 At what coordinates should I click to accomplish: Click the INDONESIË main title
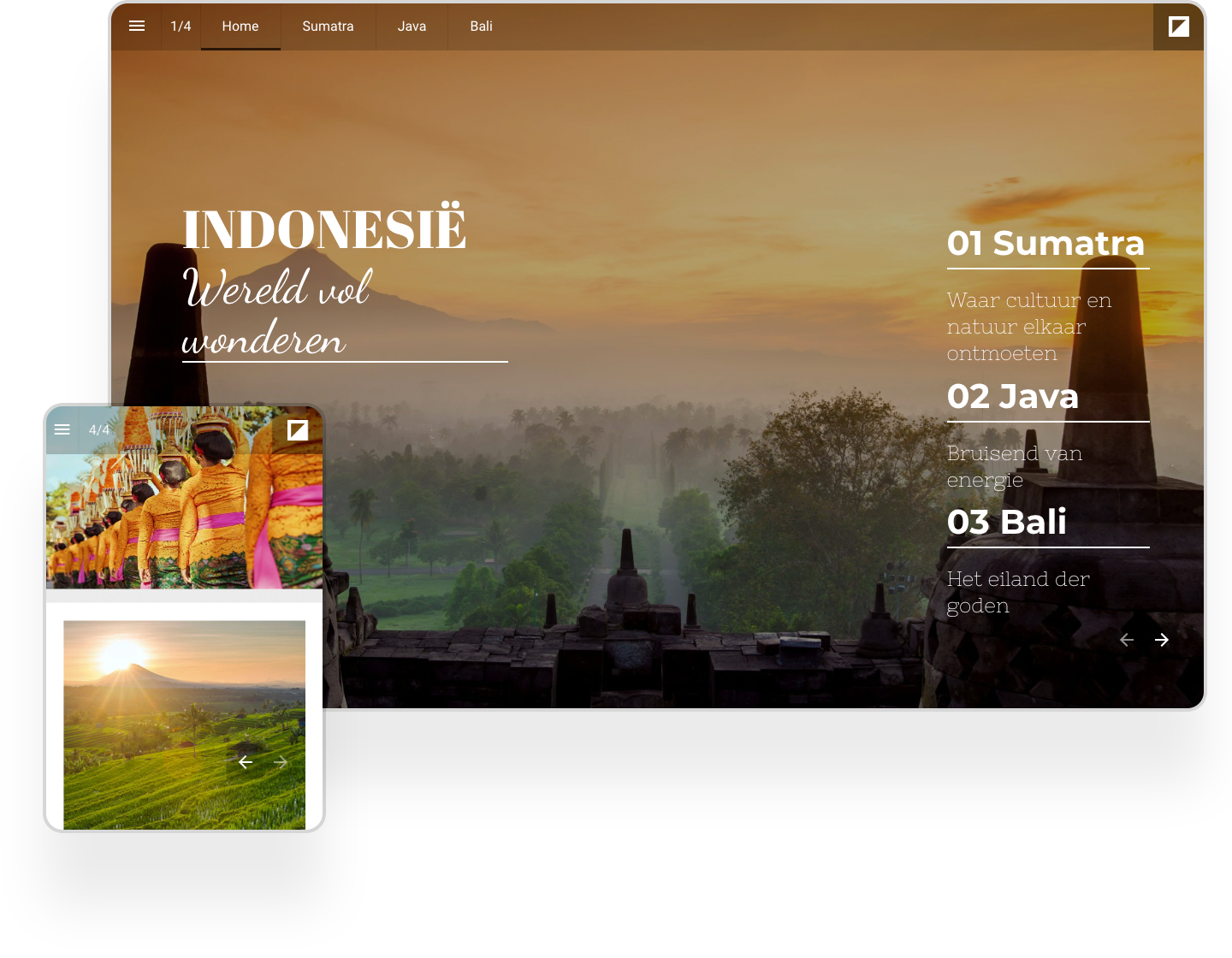(x=324, y=229)
